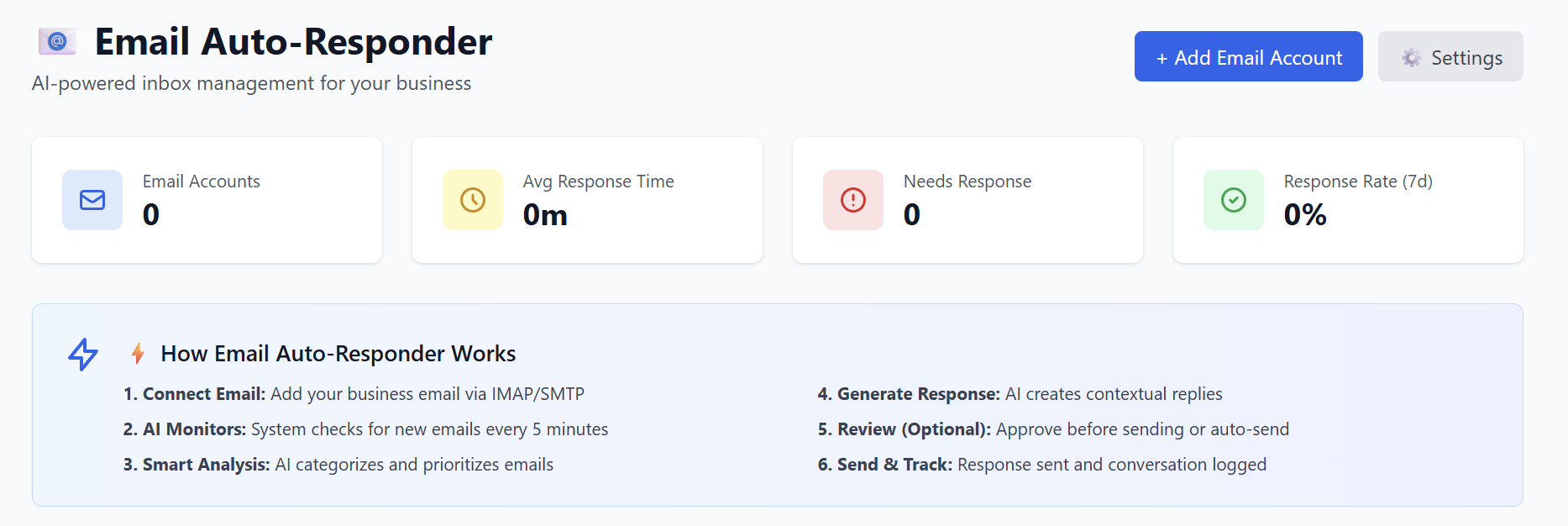Click the clock icon for Avg Response Time

pos(473,200)
